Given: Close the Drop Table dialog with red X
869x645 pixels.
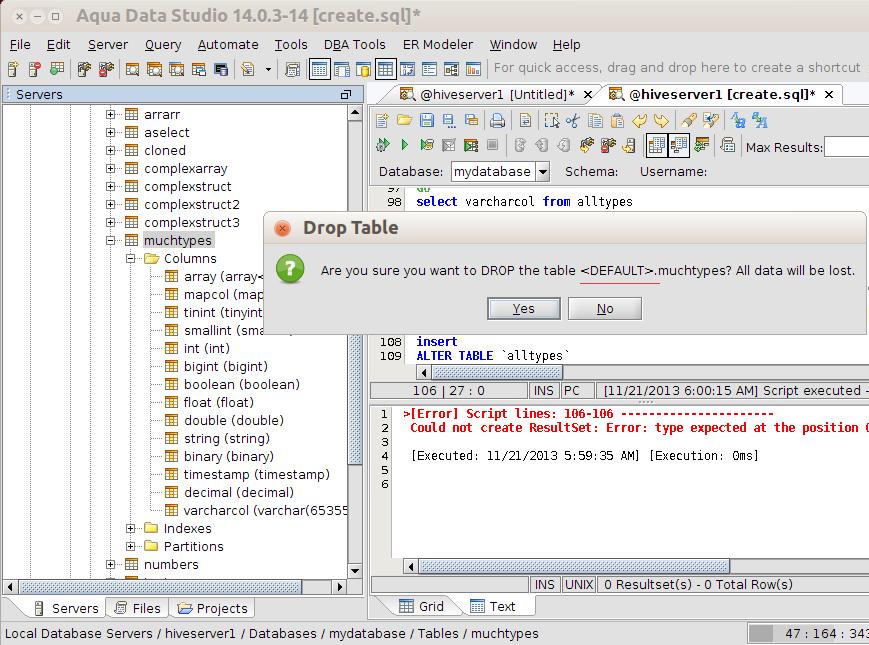Looking at the screenshot, I should click(x=283, y=228).
